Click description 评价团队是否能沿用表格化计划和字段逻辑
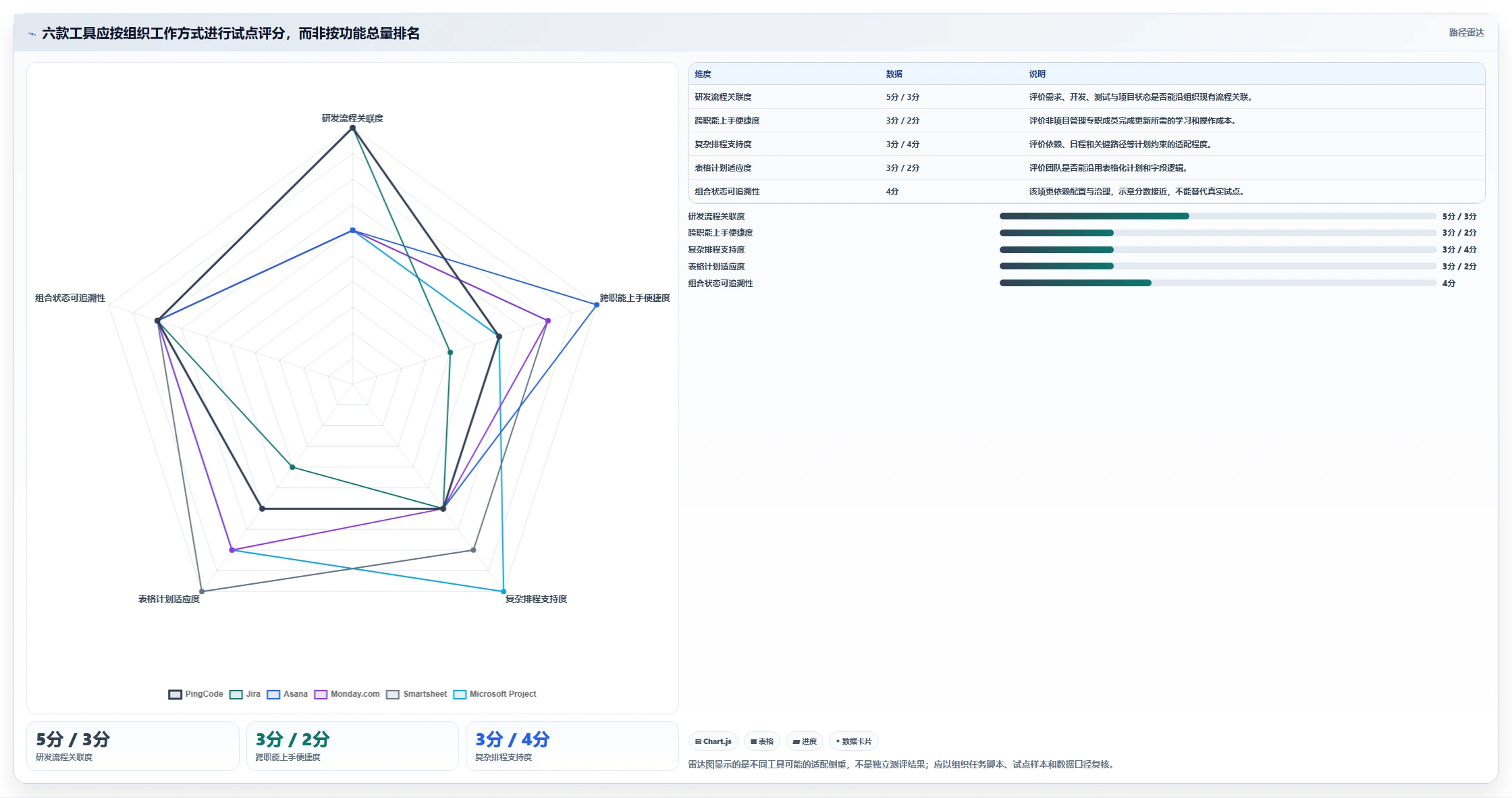This screenshot has width=1512, height=798. pos(1108,168)
